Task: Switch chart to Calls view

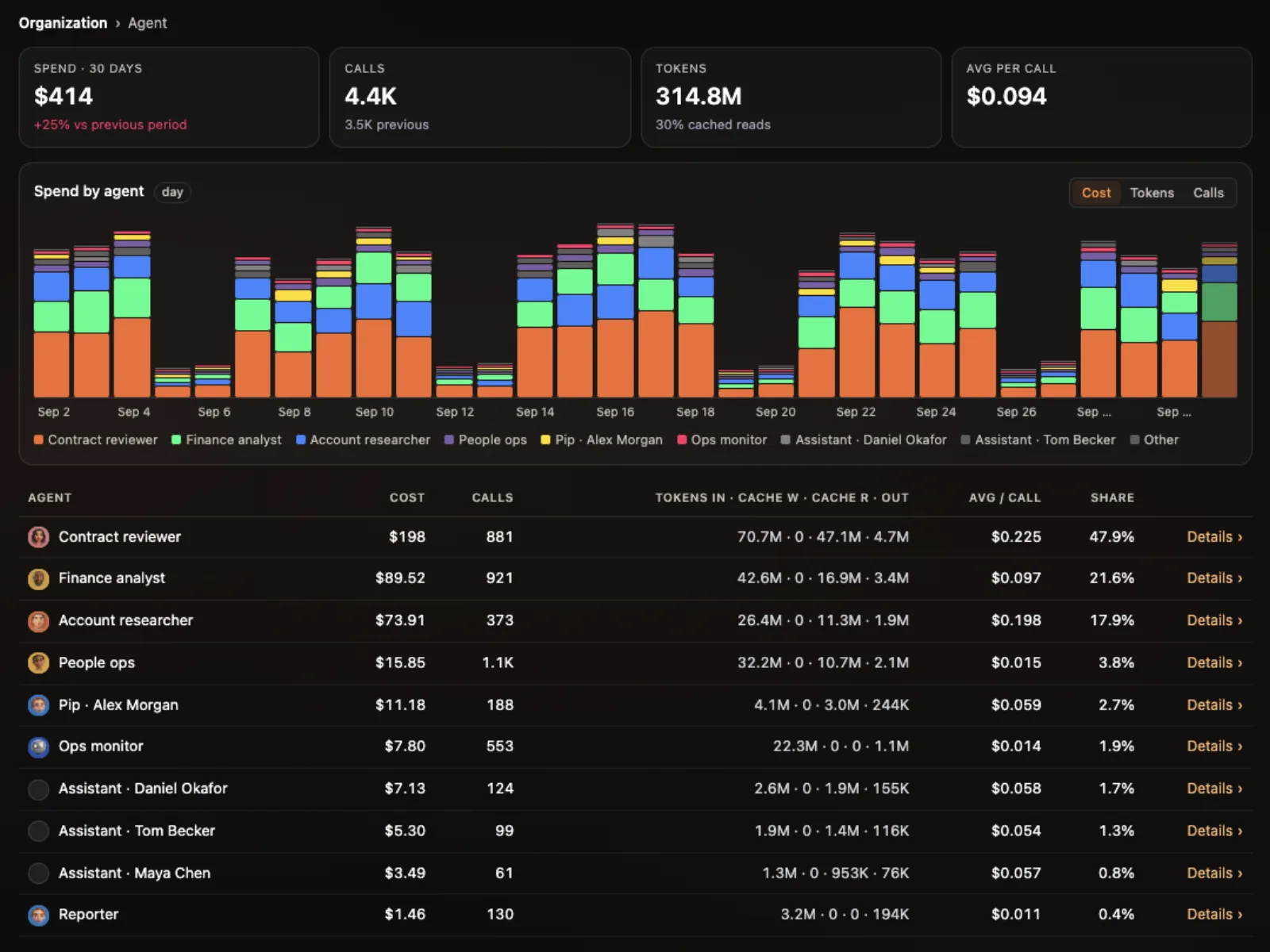Action: [x=1208, y=193]
